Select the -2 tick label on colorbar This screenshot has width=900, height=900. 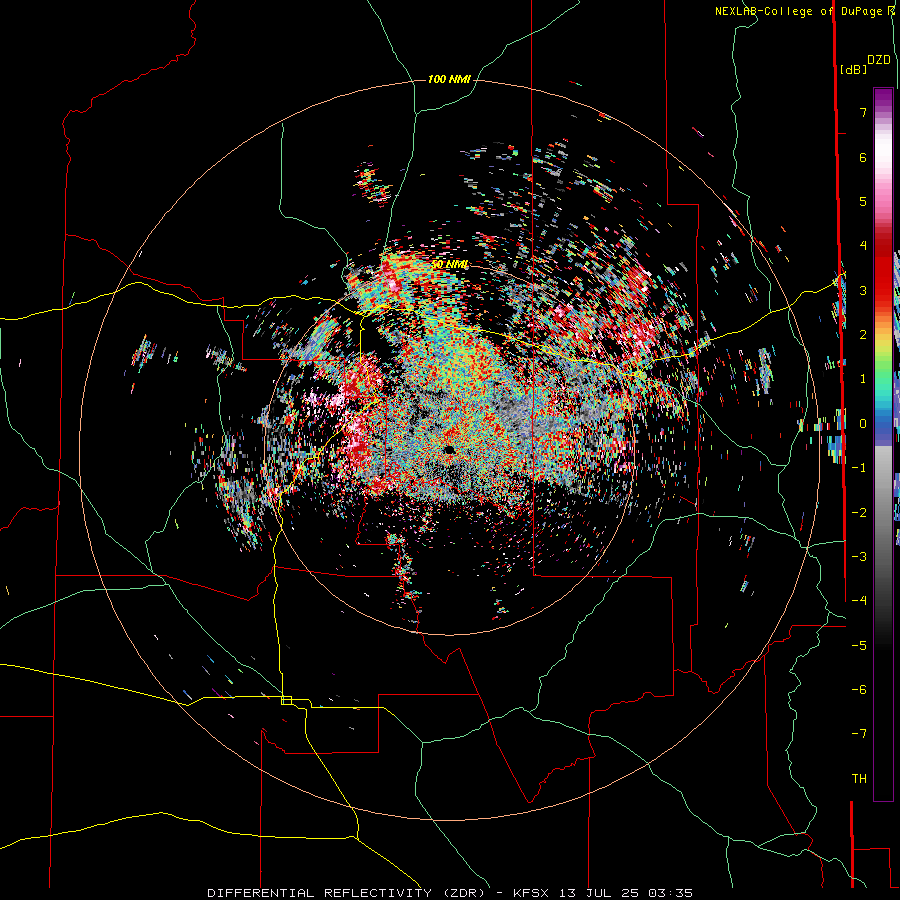pos(859,513)
